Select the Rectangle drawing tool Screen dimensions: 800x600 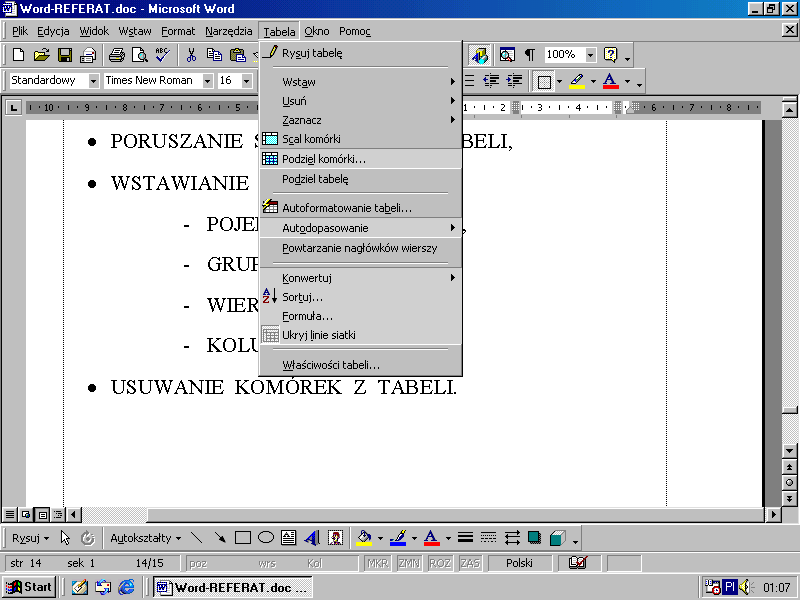click(x=242, y=538)
